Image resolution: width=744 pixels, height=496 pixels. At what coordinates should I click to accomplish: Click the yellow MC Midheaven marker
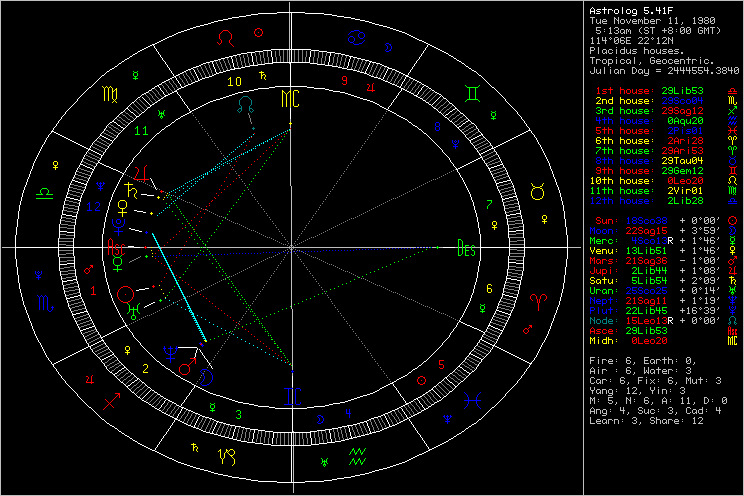(290, 98)
